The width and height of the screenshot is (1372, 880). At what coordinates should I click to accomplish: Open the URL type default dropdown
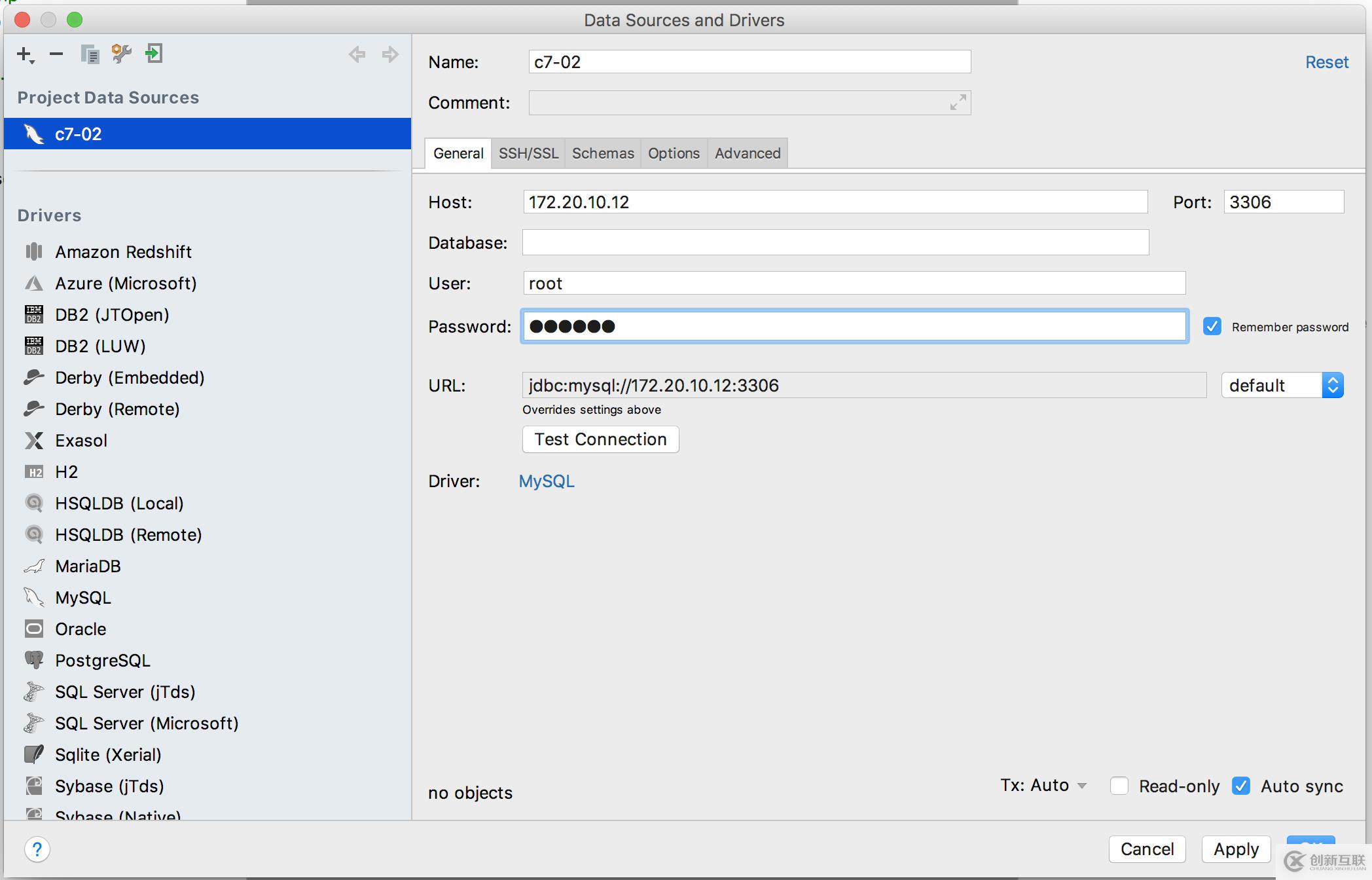tap(1282, 385)
